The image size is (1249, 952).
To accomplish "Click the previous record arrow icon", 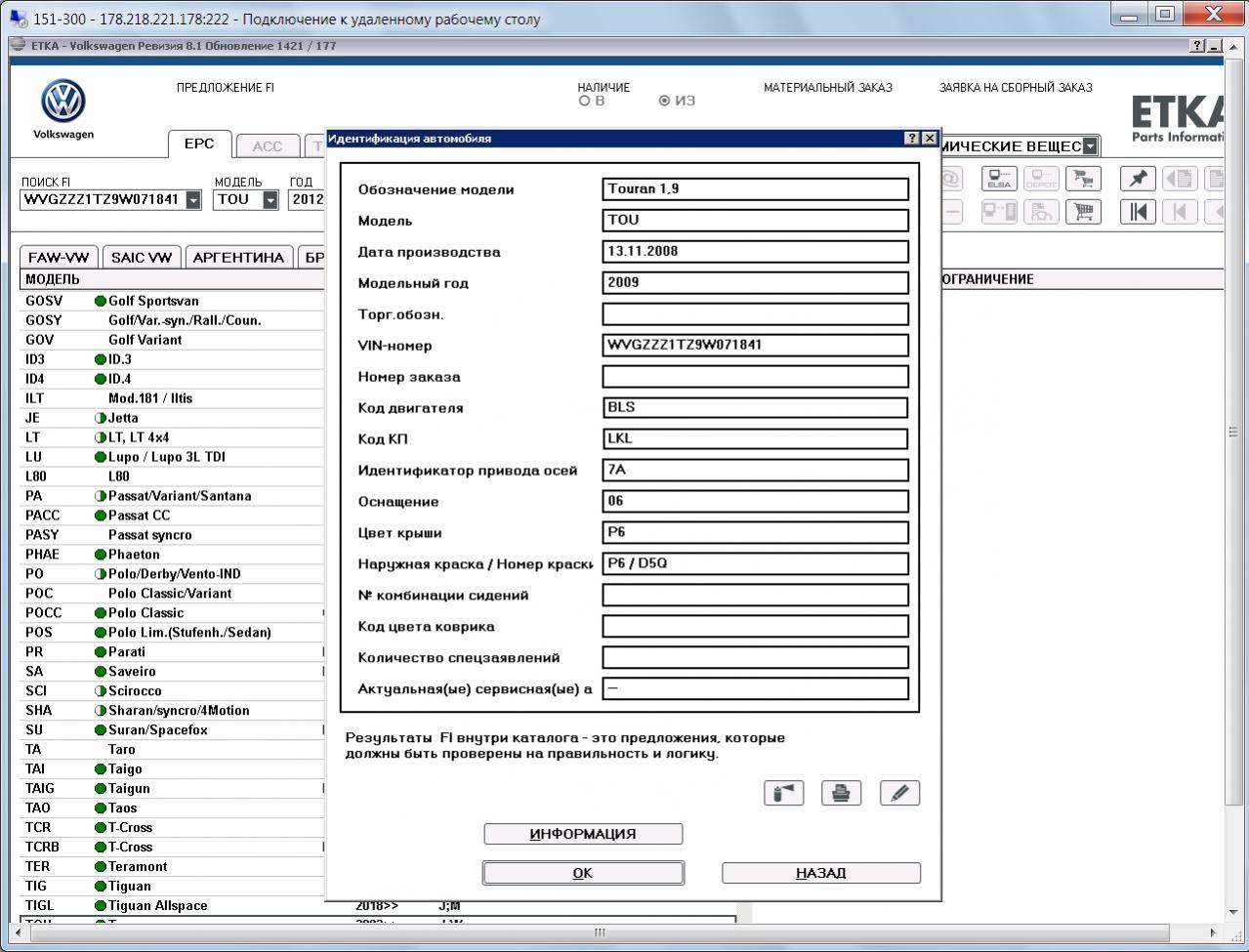I will point(1180,211).
